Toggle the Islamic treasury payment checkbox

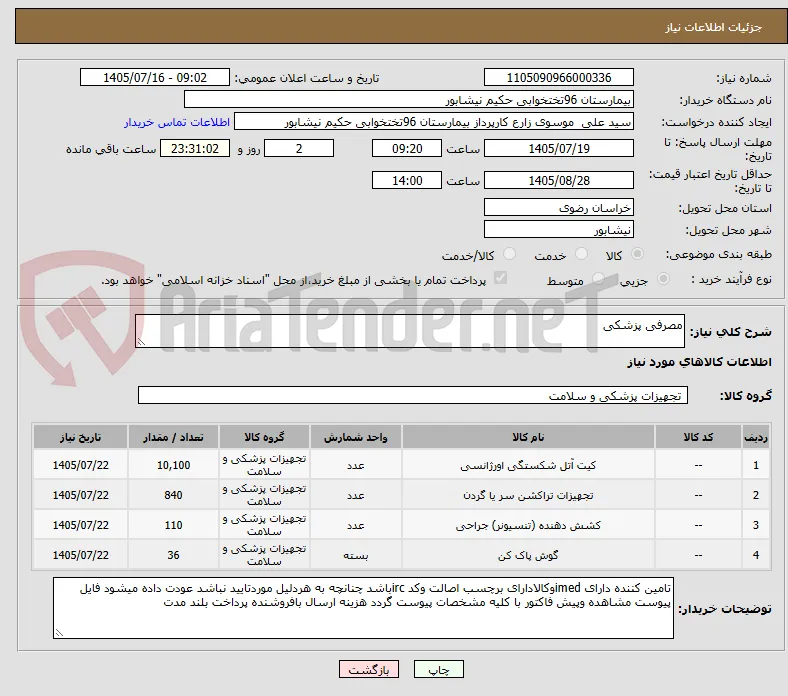point(501,278)
